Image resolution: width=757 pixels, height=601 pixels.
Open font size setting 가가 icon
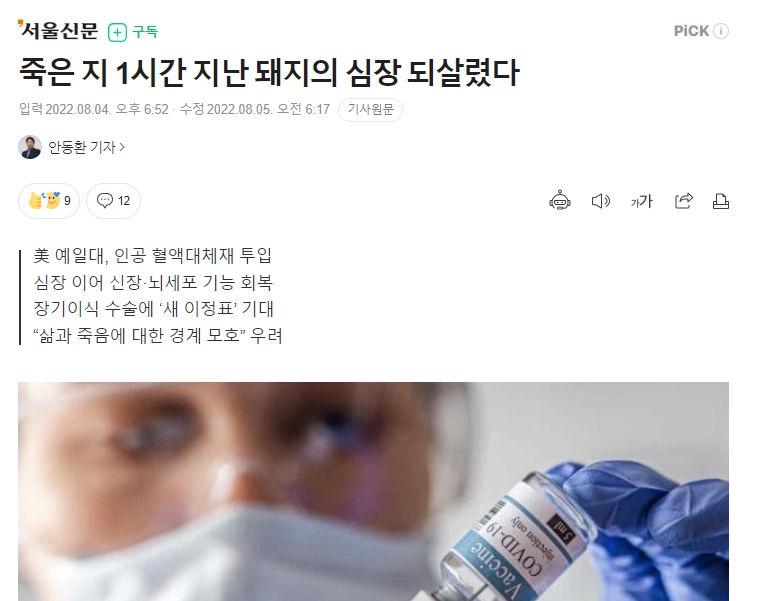642,201
